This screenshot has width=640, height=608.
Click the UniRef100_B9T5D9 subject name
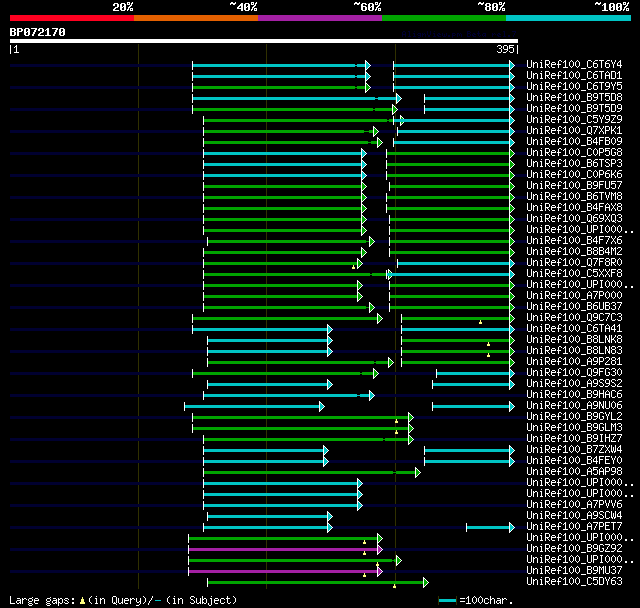pyautogui.click(x=574, y=109)
